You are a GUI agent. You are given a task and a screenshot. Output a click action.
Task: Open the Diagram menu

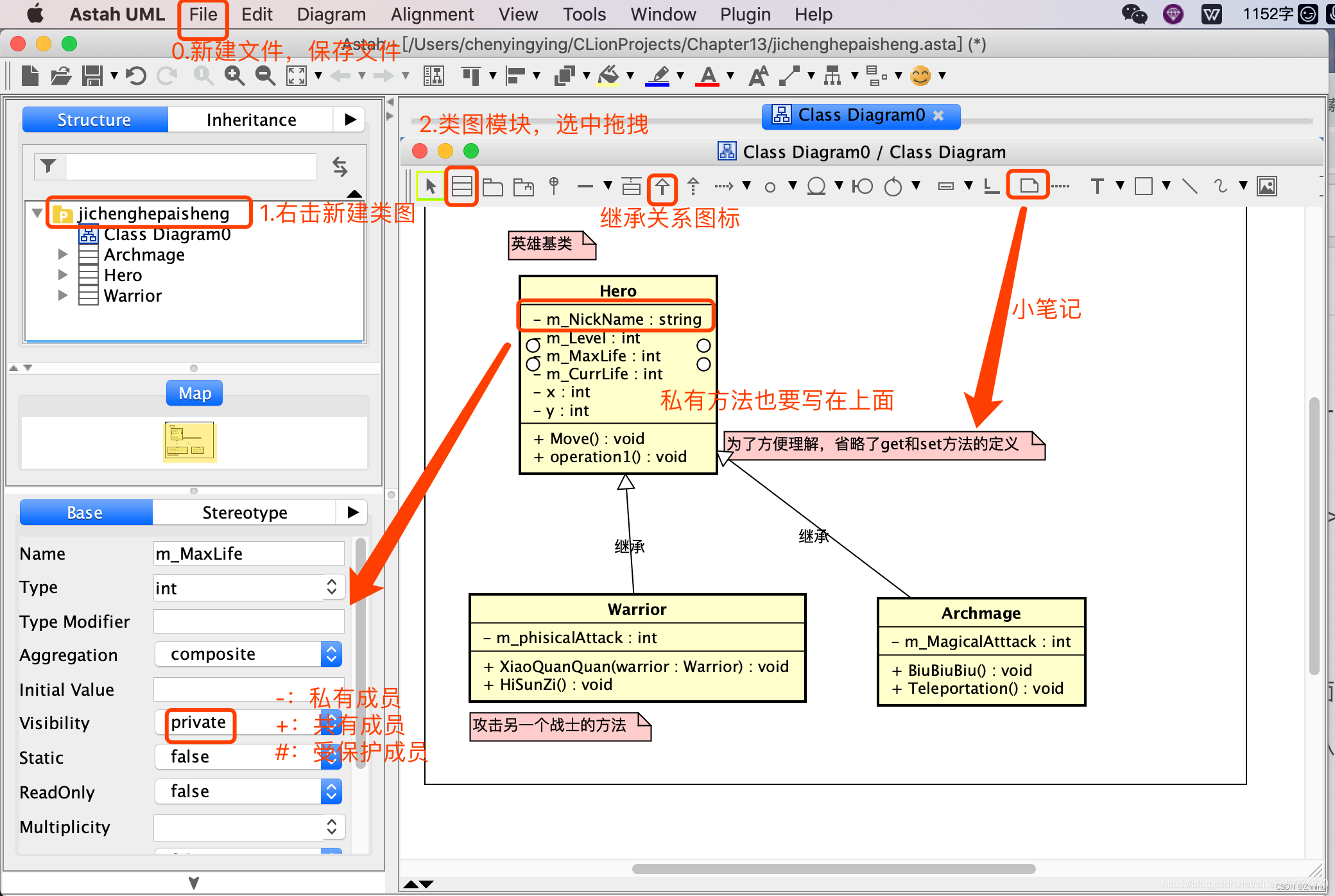pyautogui.click(x=331, y=14)
